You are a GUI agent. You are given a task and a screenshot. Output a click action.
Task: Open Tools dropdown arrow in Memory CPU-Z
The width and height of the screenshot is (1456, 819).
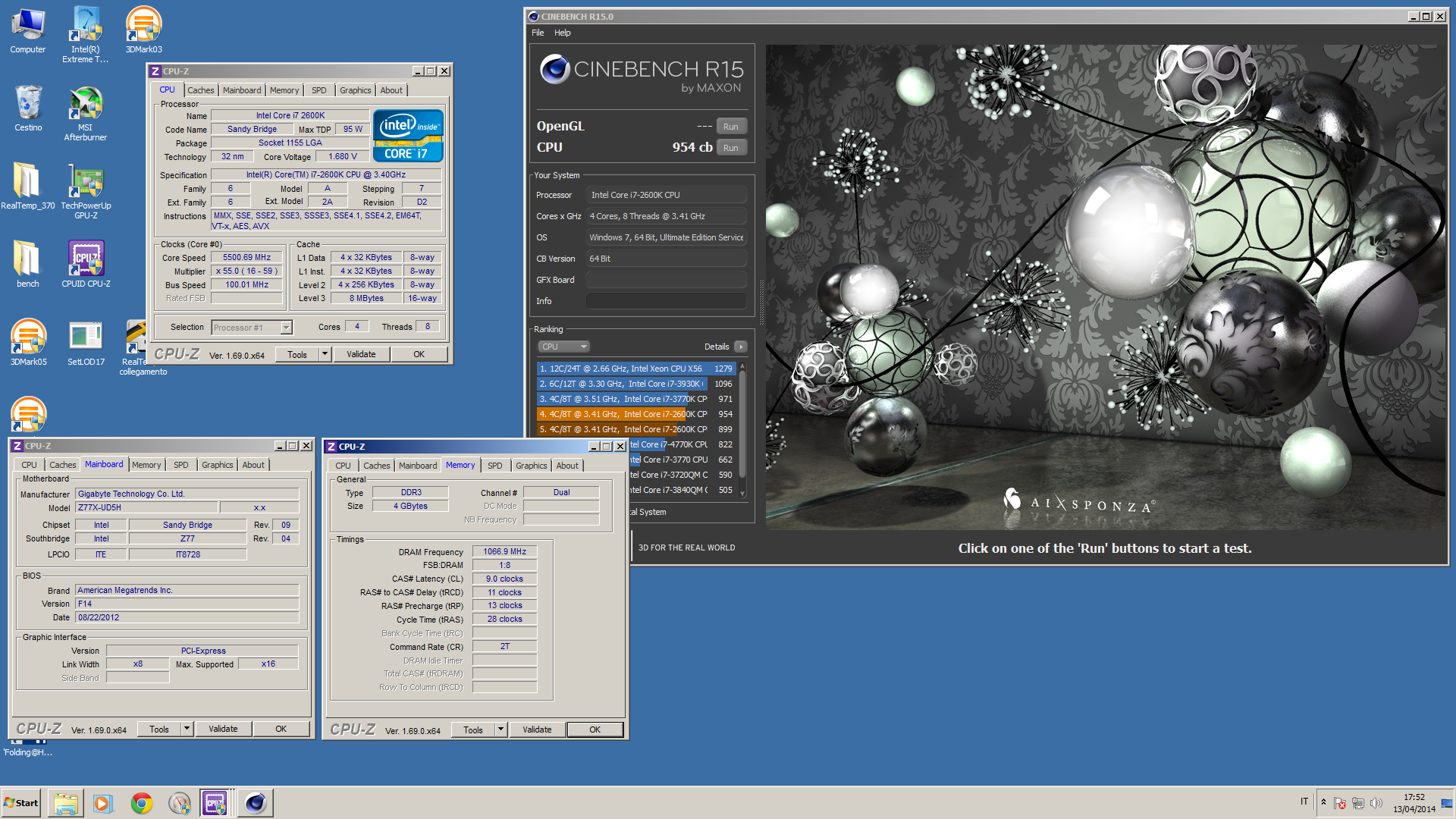click(x=500, y=730)
